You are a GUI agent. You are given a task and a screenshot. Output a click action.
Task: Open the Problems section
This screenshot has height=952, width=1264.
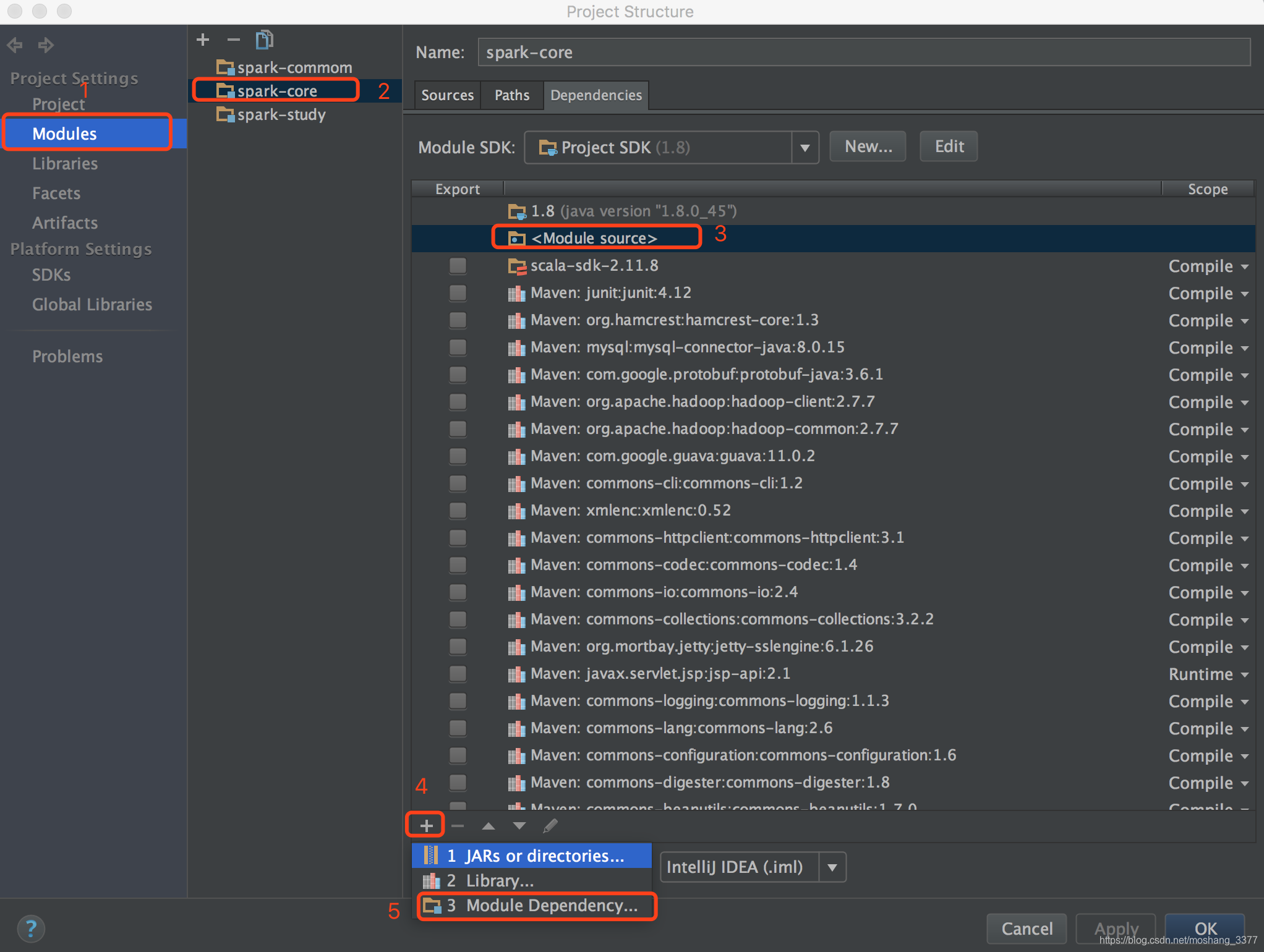point(67,357)
